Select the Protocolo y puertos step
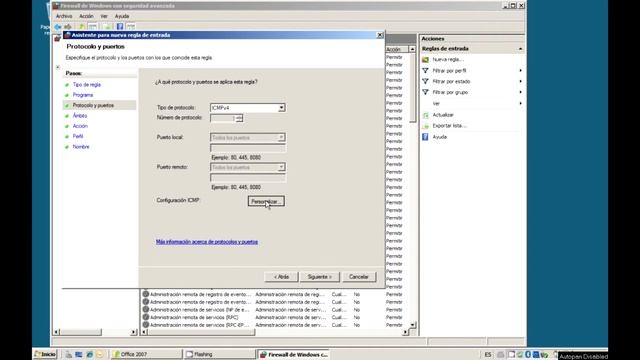The height and width of the screenshot is (360, 640). point(93,105)
